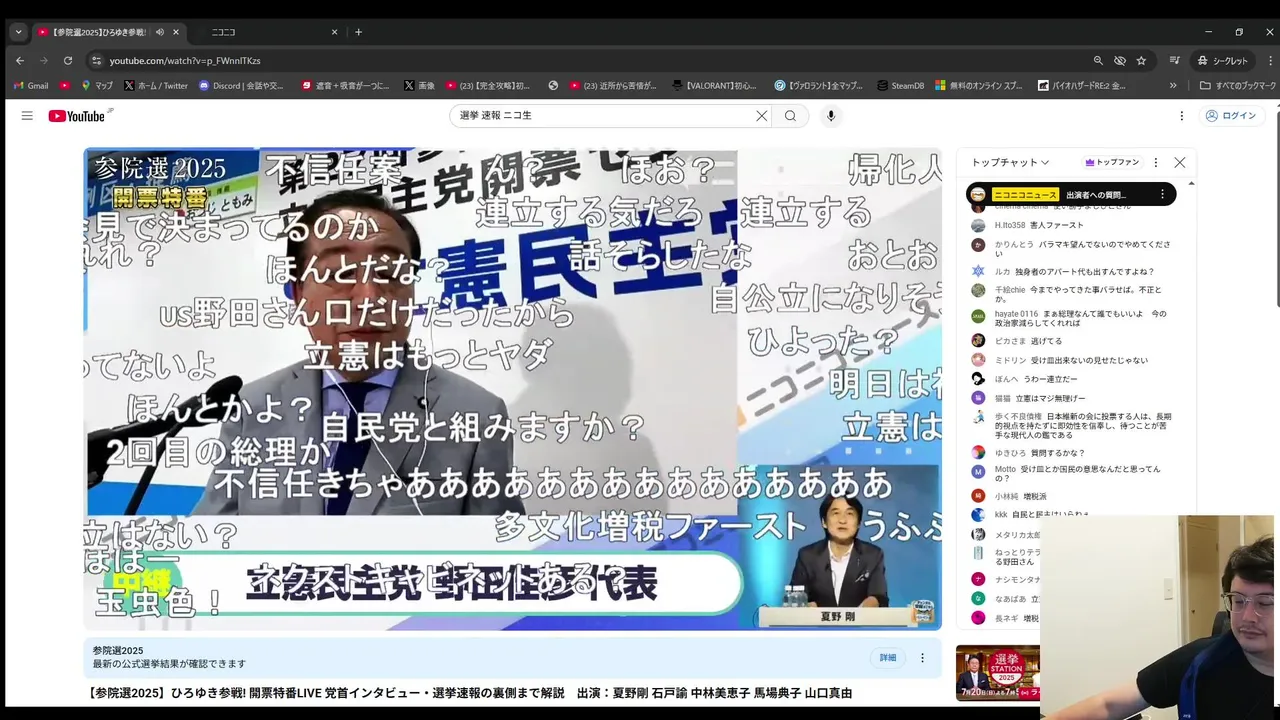
Task: Click the video player area
Action: (512, 389)
